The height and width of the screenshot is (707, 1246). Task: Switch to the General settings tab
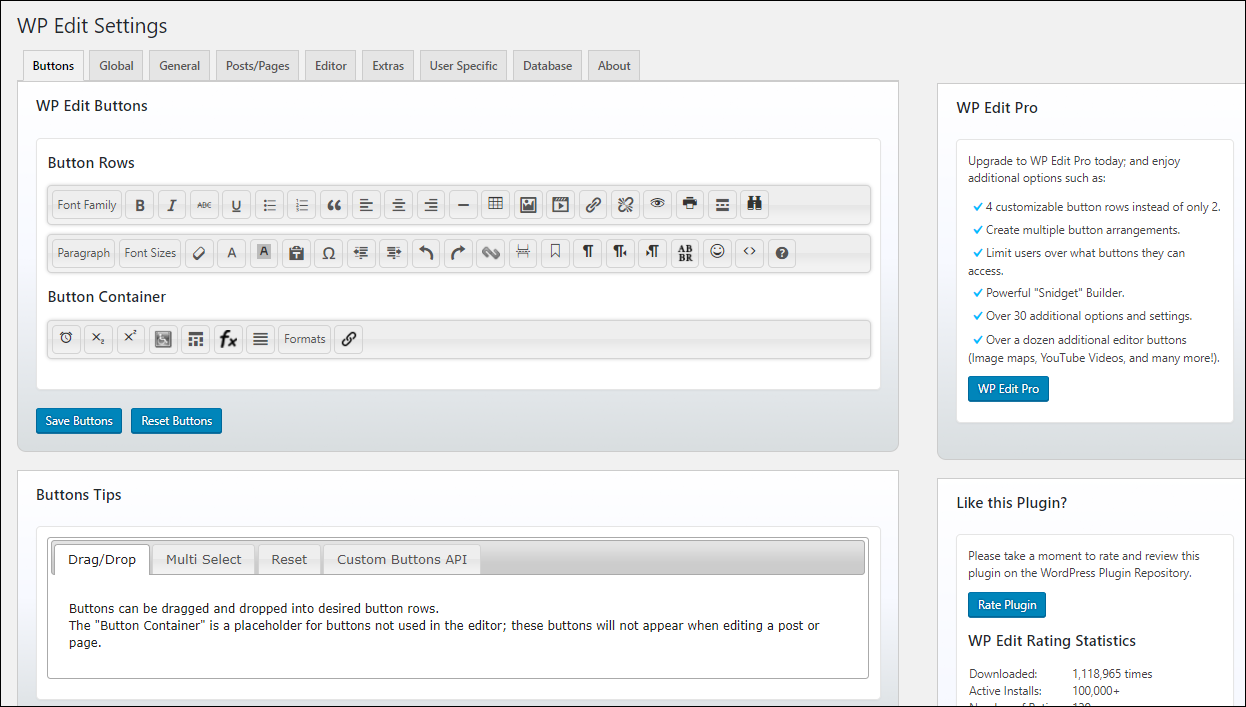click(180, 66)
